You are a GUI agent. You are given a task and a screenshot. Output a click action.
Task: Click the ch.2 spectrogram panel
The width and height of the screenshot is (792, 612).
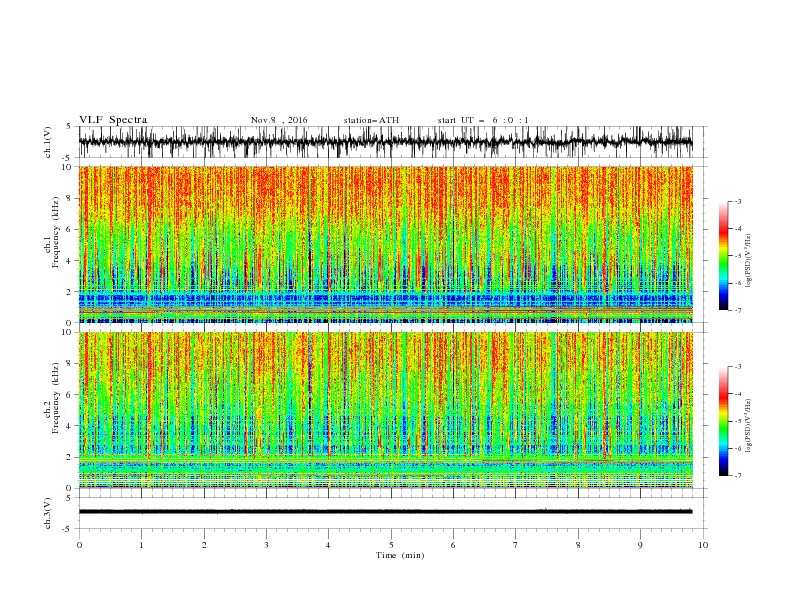[x=385, y=410]
